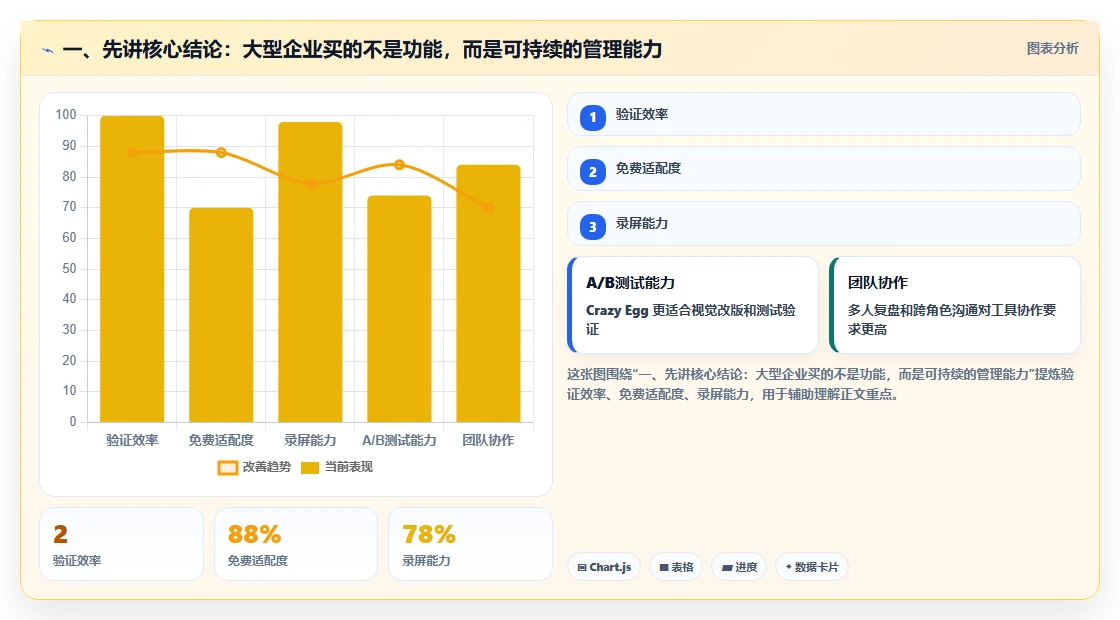This screenshot has width=1120, height=620.
Task: Click the 当前表现 legend color box
Action: coord(309,468)
